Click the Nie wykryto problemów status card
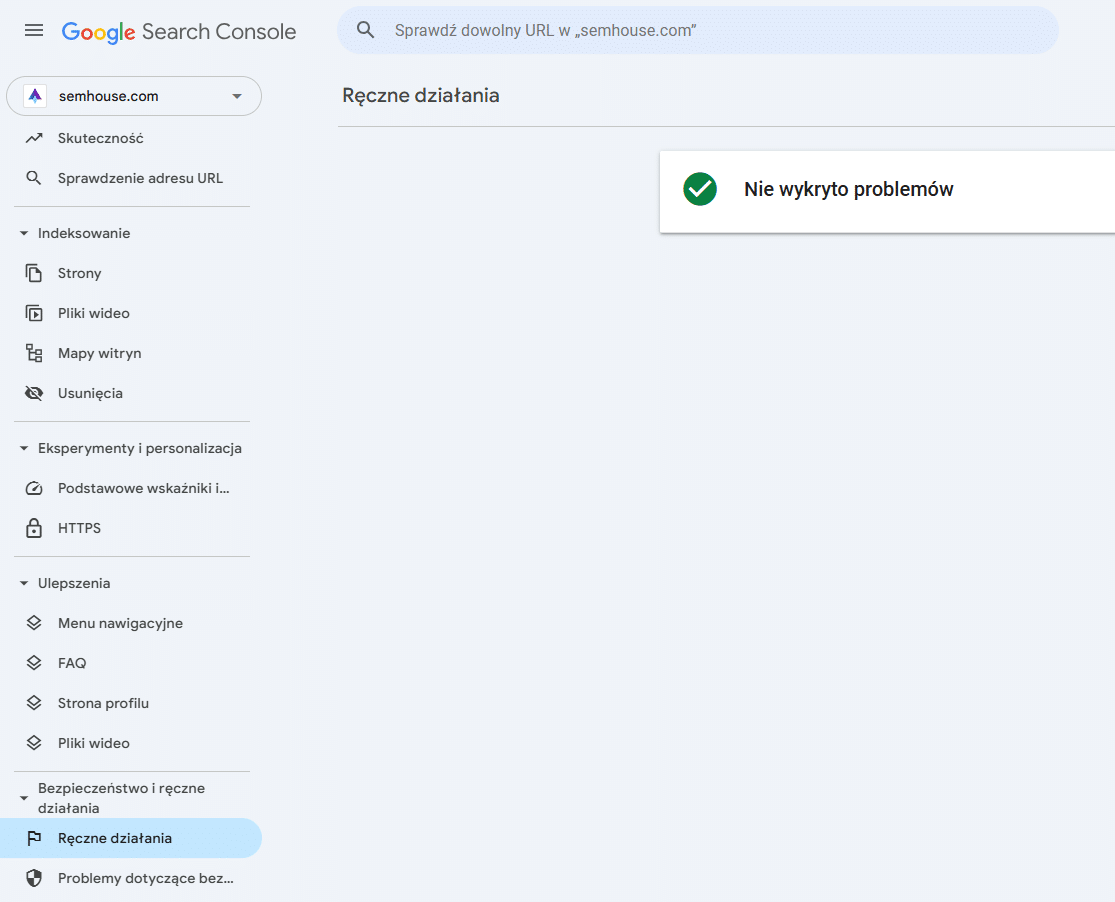The width and height of the screenshot is (1115, 902). coord(887,191)
